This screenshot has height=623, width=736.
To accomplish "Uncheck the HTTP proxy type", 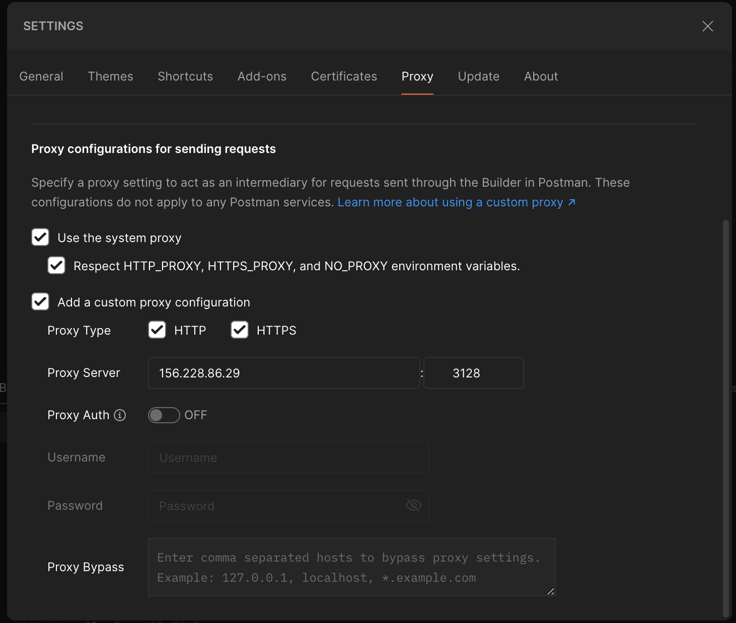I will (157, 330).
